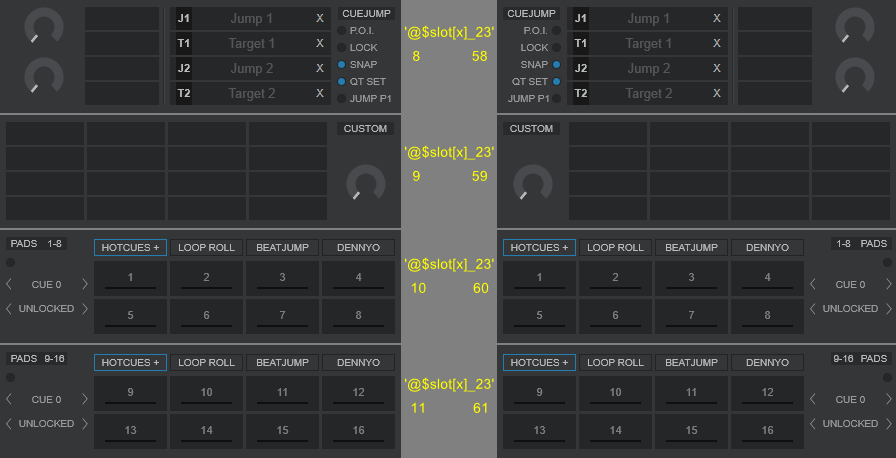Click the X beside Jump 2 on left deck
Viewport: 896px width, 458px height.
319,69
